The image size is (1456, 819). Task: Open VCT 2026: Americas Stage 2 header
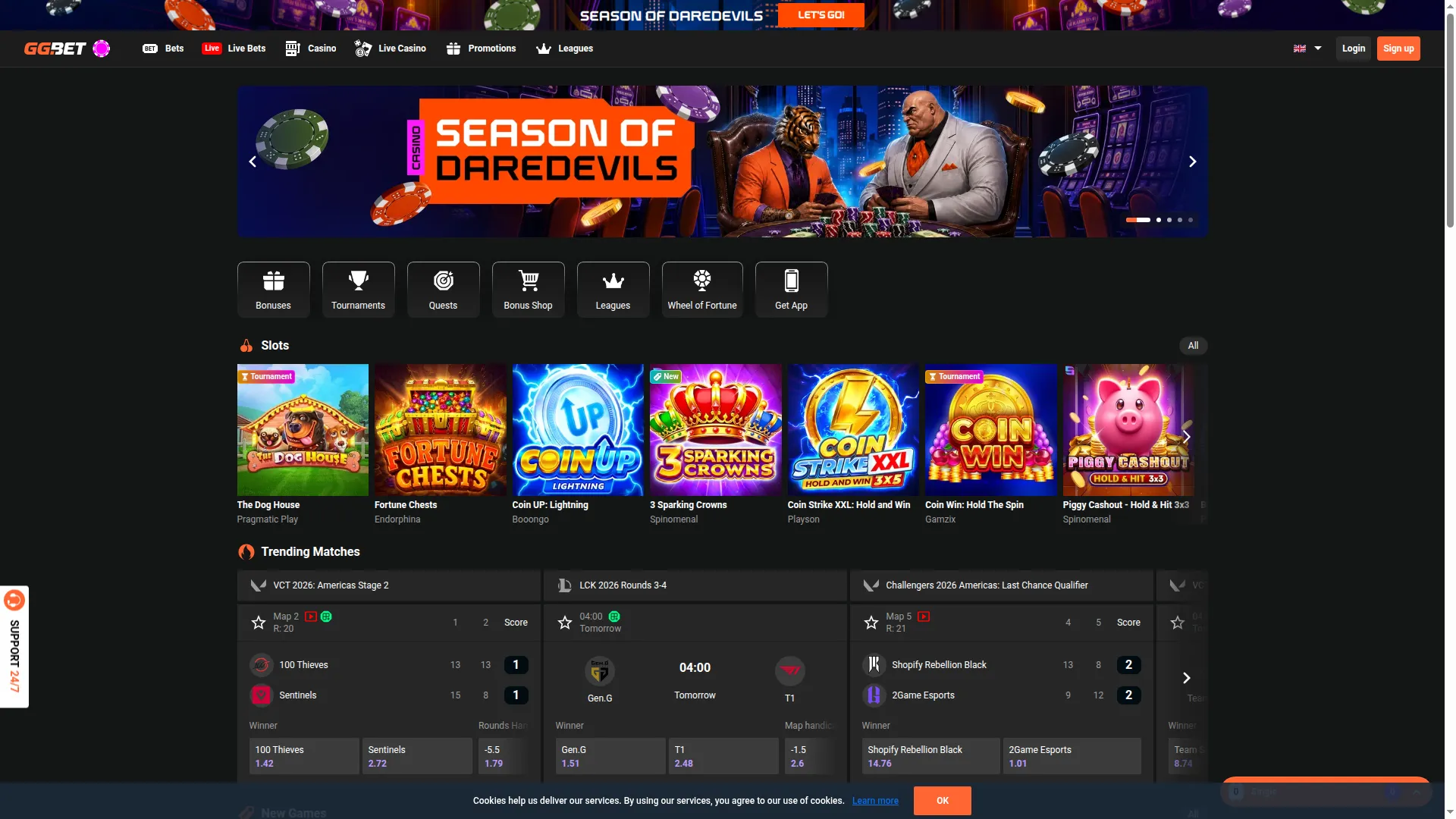388,585
